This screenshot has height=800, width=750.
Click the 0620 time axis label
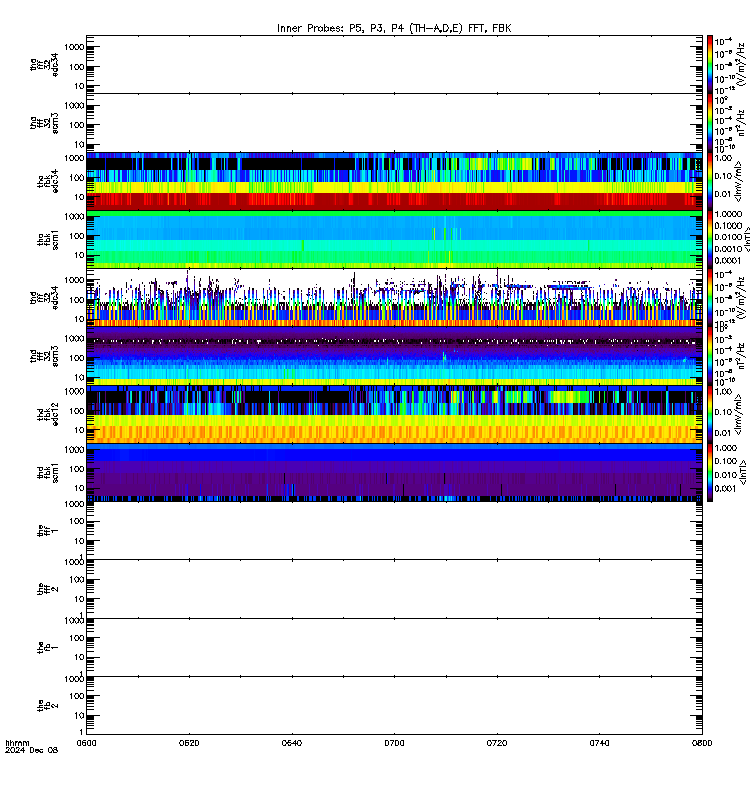pos(189,743)
